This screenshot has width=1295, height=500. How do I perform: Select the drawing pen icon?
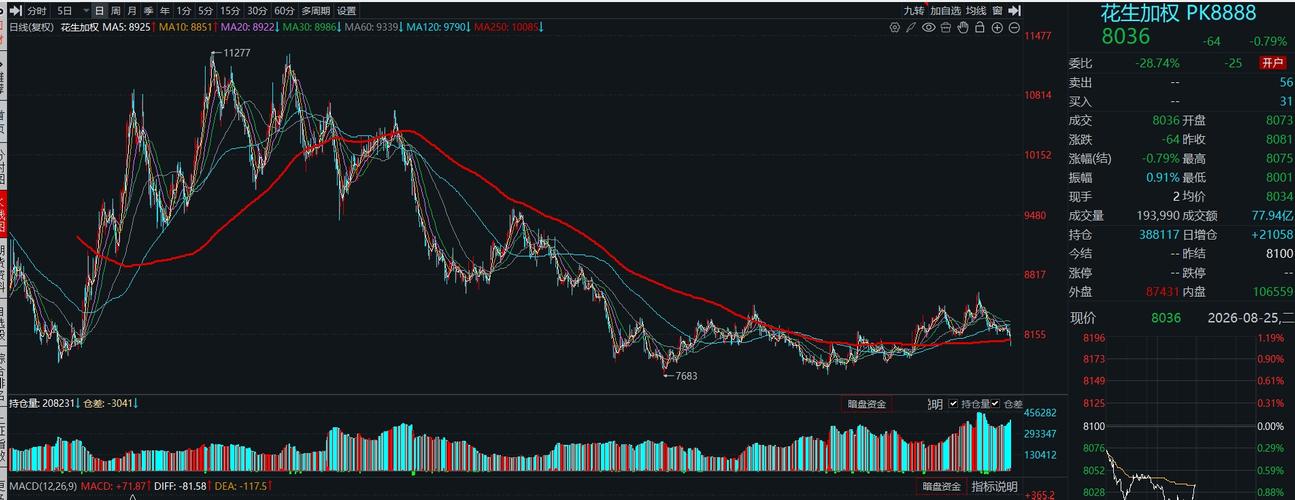[x=912, y=28]
